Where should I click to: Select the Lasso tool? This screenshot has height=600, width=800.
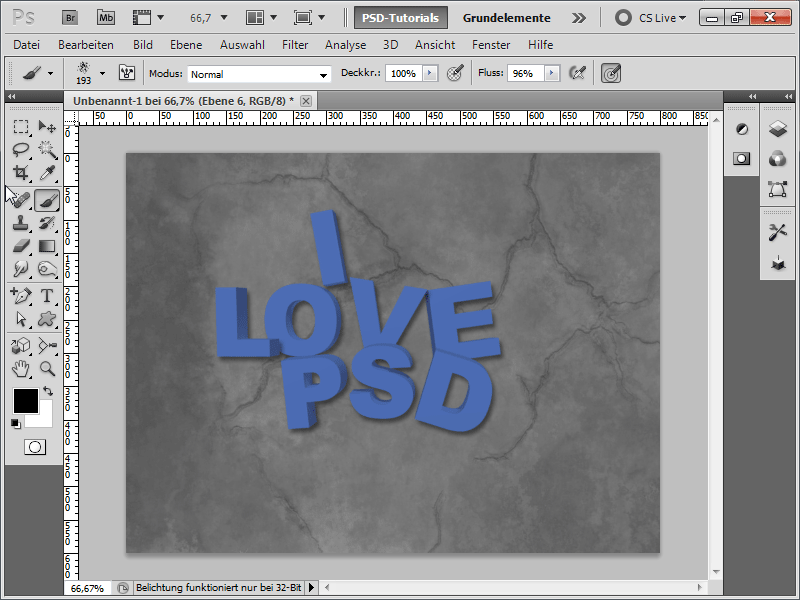pyautogui.click(x=21, y=150)
